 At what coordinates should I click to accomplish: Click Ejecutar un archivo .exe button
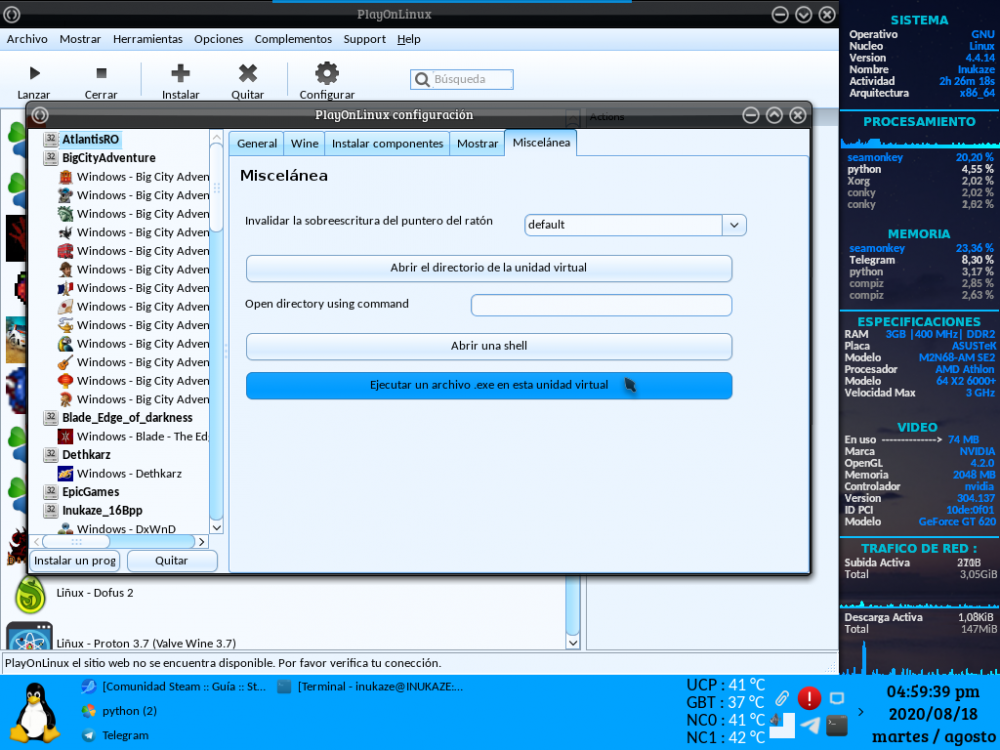488,385
